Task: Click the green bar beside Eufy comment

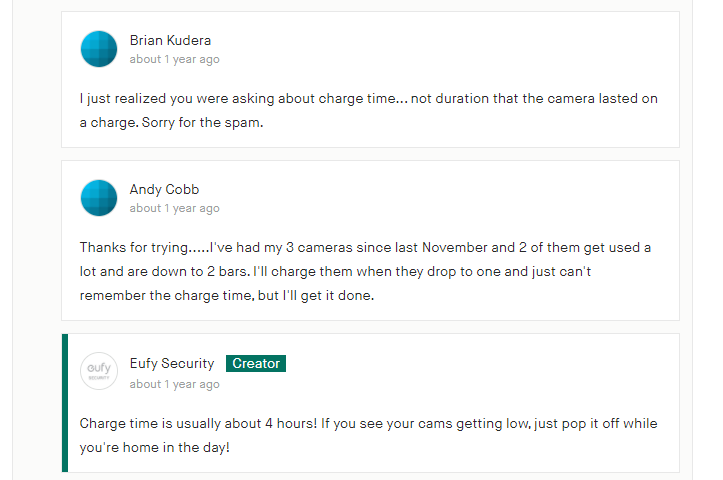Action: tap(65, 403)
